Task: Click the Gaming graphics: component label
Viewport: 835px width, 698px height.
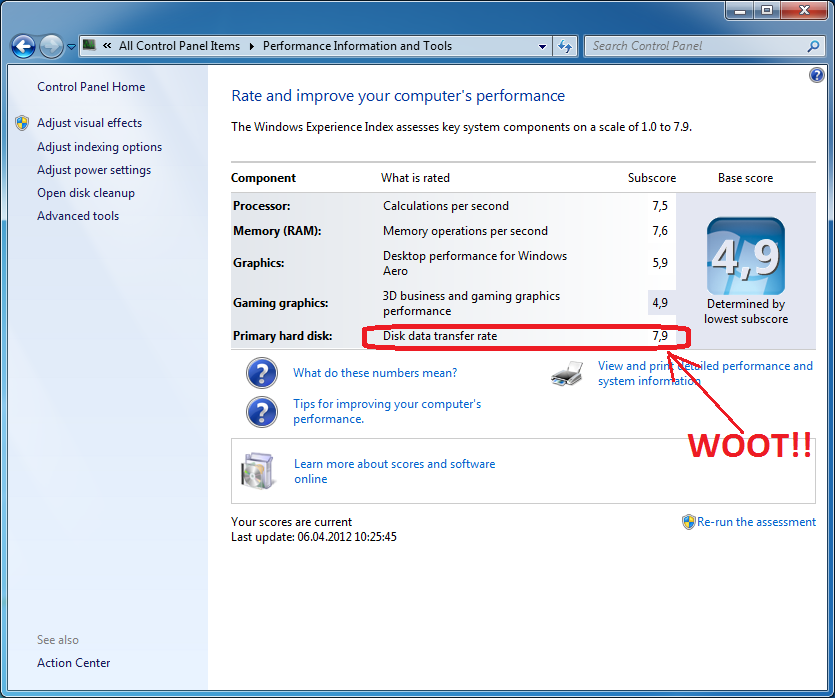Action: 281,303
